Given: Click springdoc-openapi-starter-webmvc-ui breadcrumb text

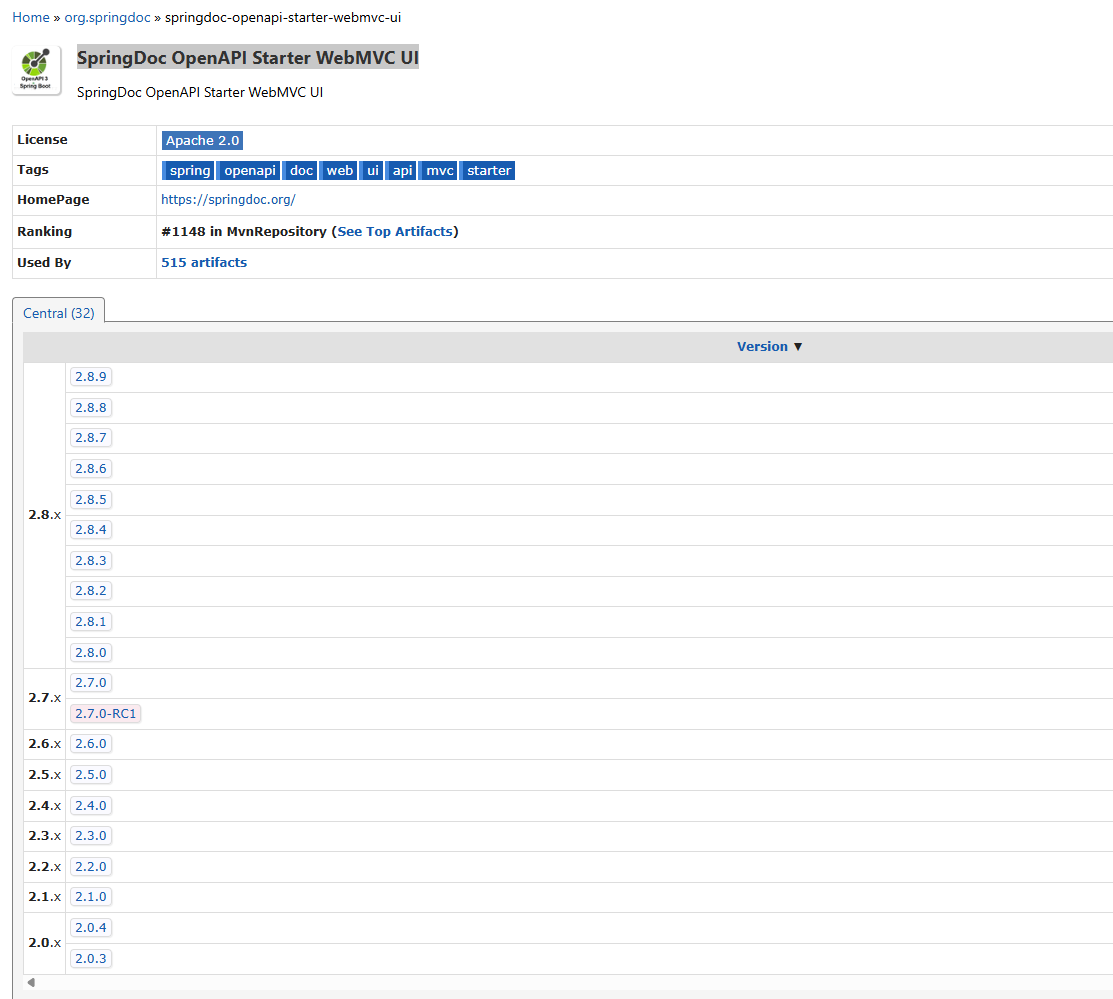Looking at the screenshot, I should point(283,17).
